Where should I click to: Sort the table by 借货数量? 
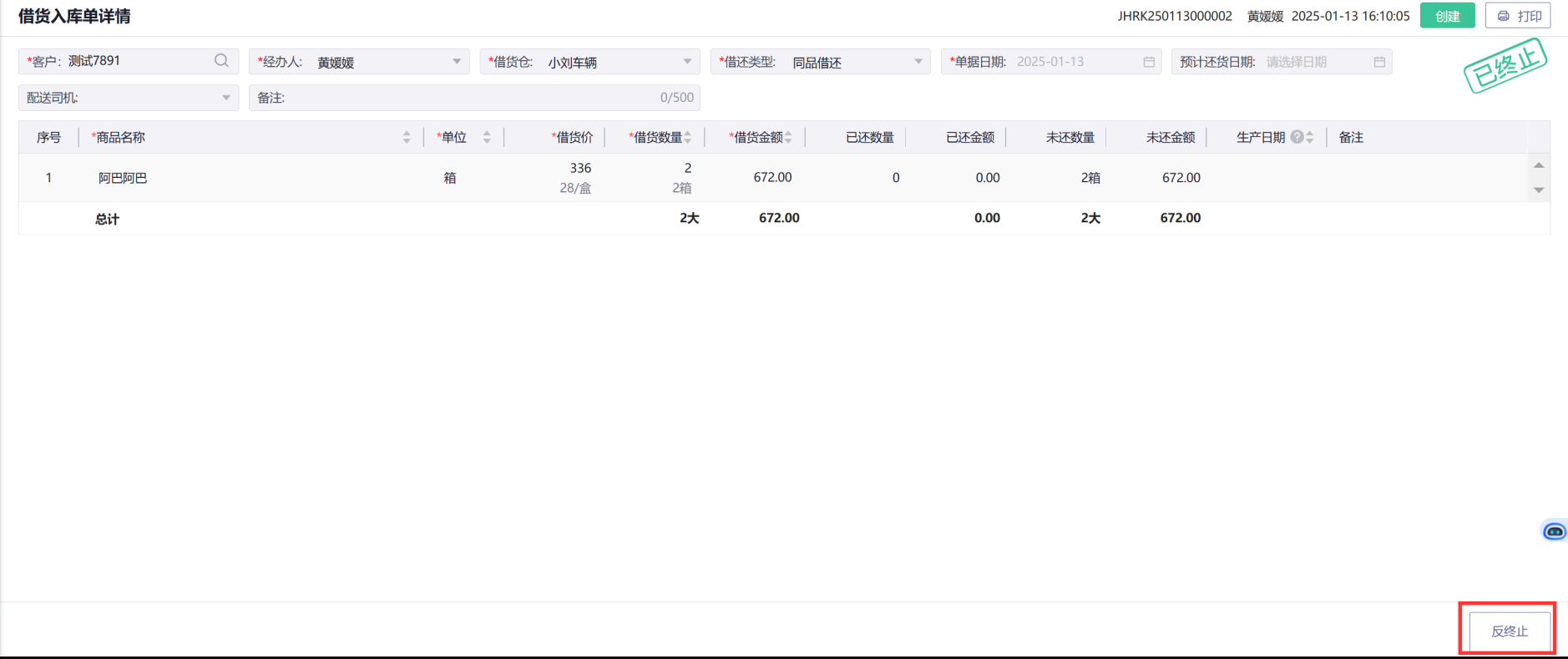tap(688, 137)
